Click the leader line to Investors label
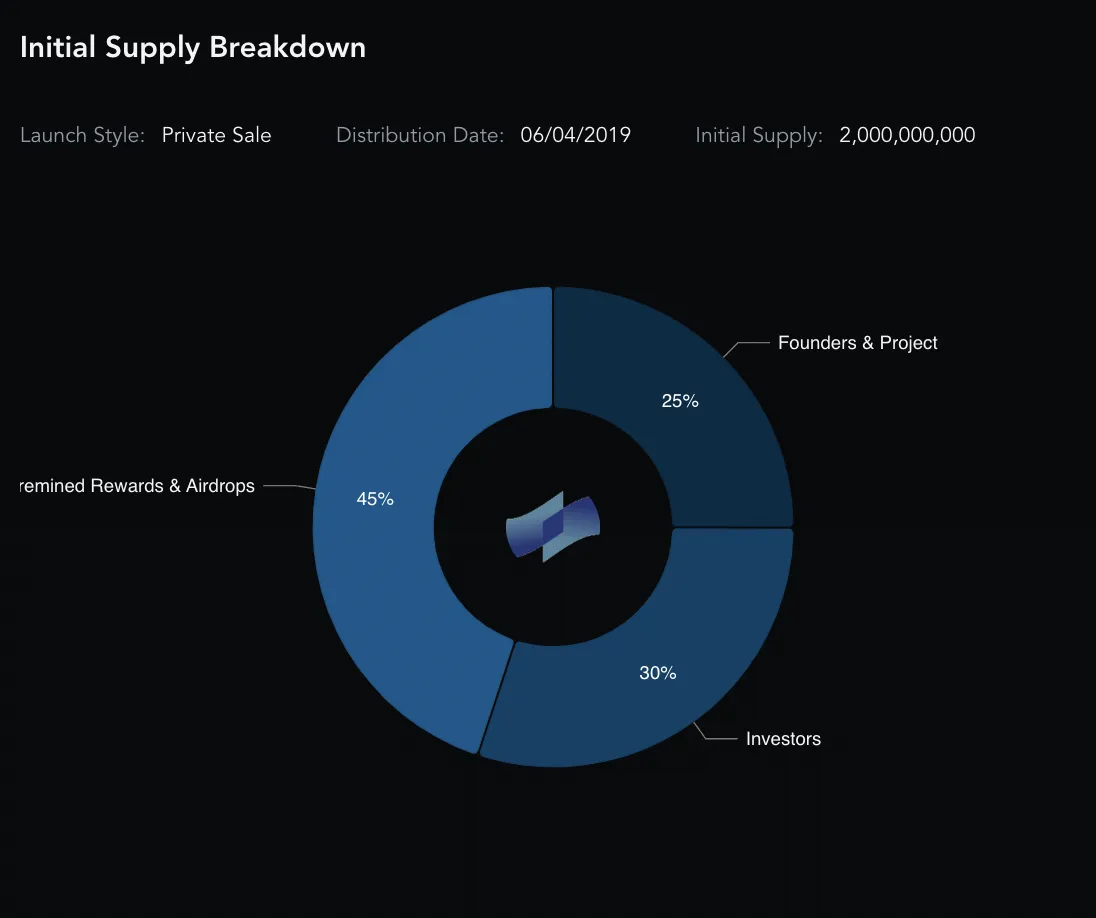The height and width of the screenshot is (918, 1096). point(714,731)
